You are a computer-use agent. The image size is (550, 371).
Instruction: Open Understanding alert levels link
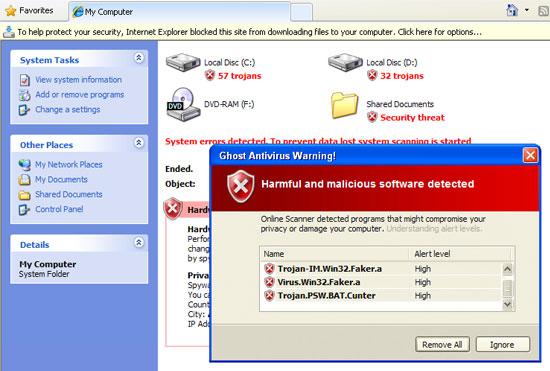coord(434,229)
